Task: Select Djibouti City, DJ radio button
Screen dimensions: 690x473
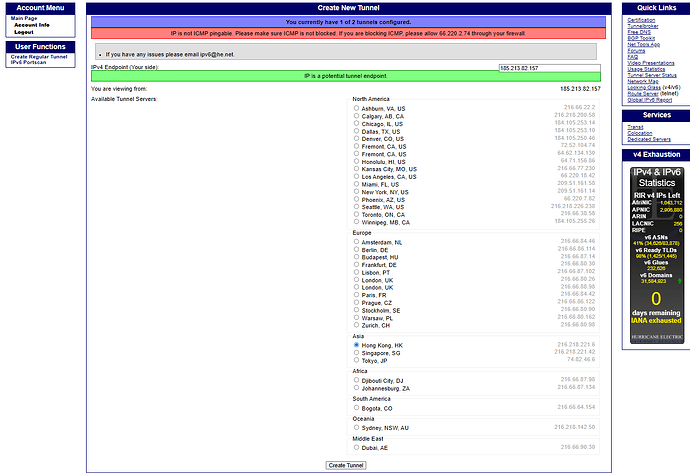Action: coord(356,380)
